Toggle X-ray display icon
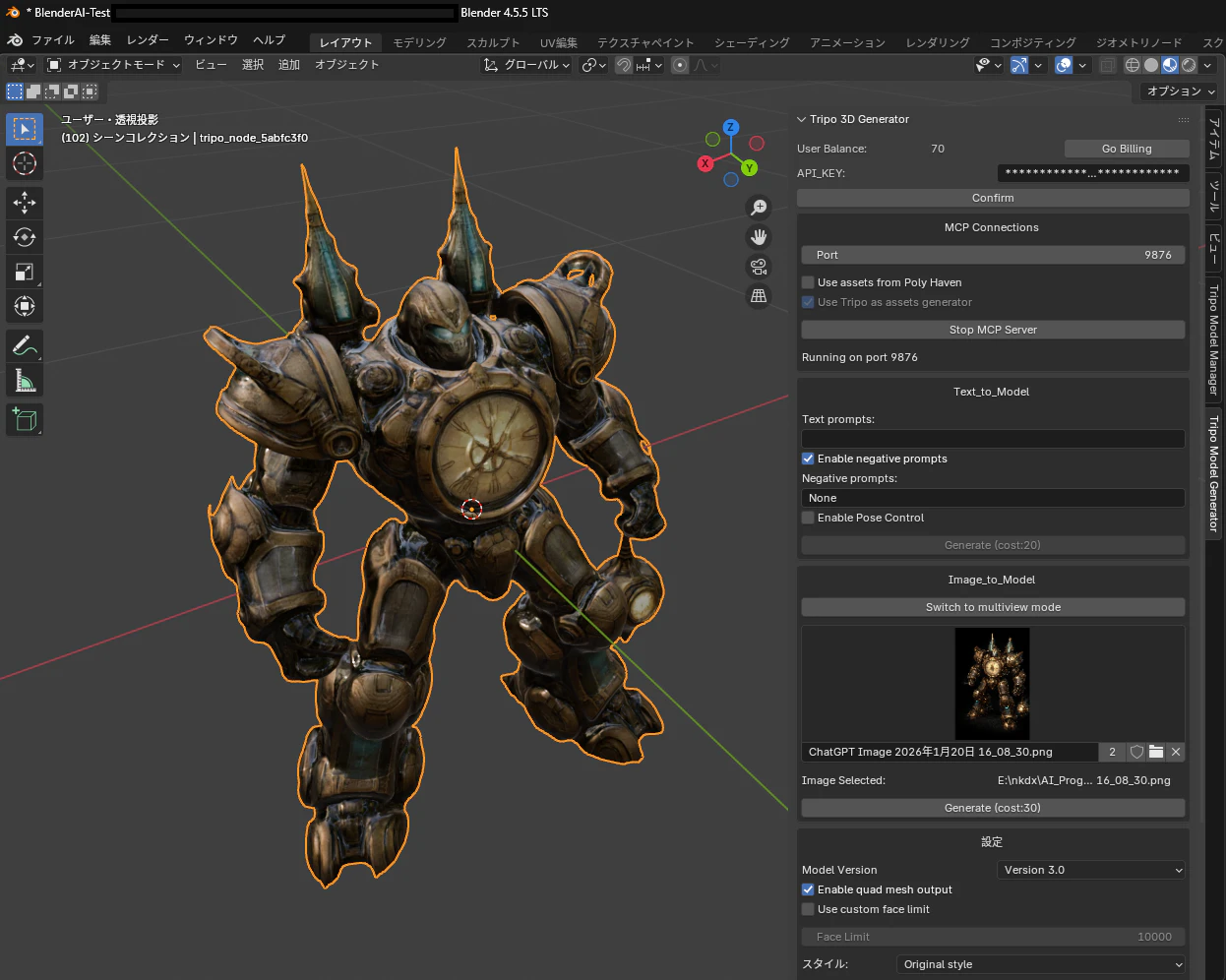Image resolution: width=1226 pixels, height=980 pixels. (1108, 65)
